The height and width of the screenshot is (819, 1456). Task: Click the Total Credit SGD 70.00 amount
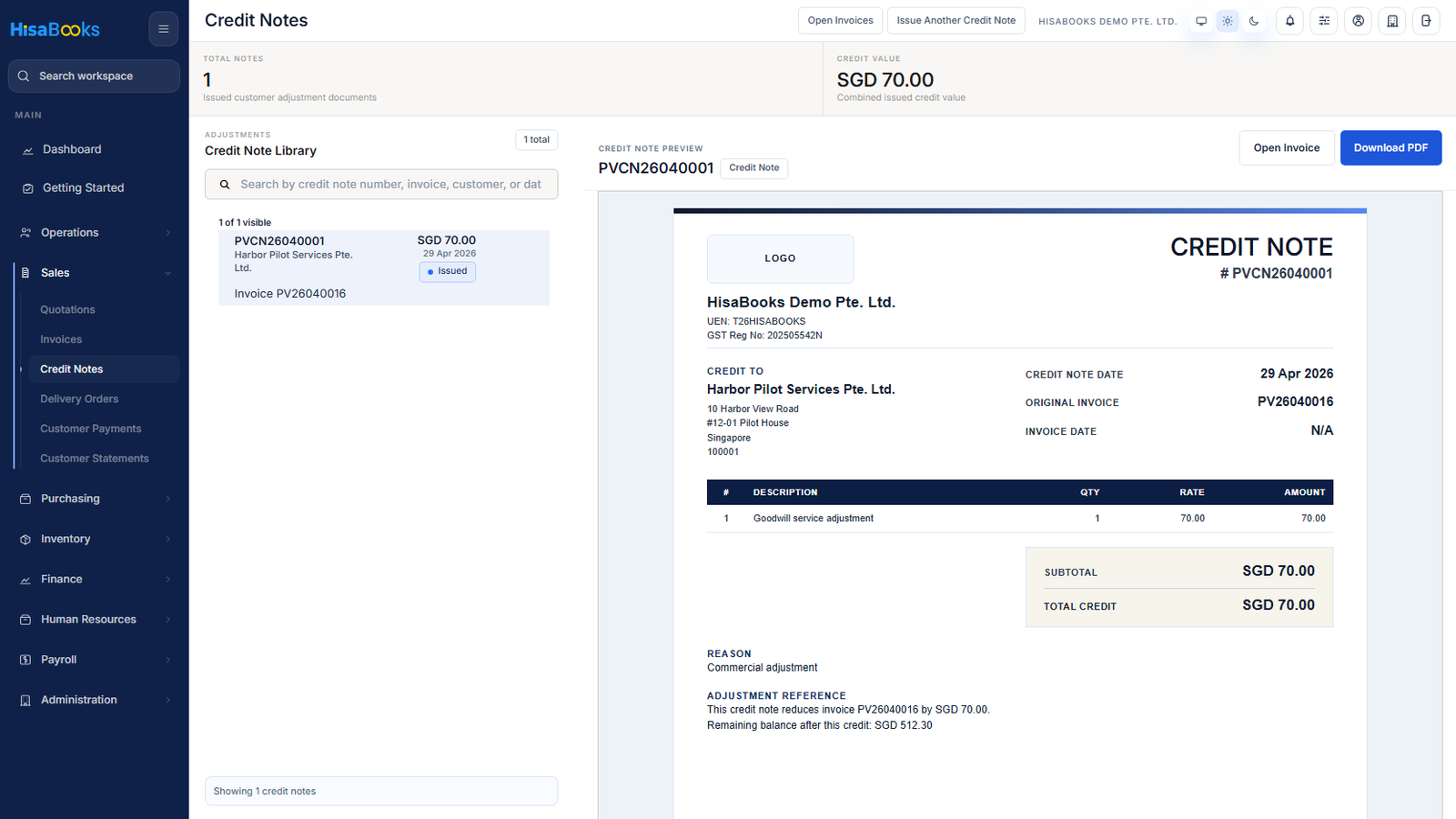pyautogui.click(x=1279, y=605)
